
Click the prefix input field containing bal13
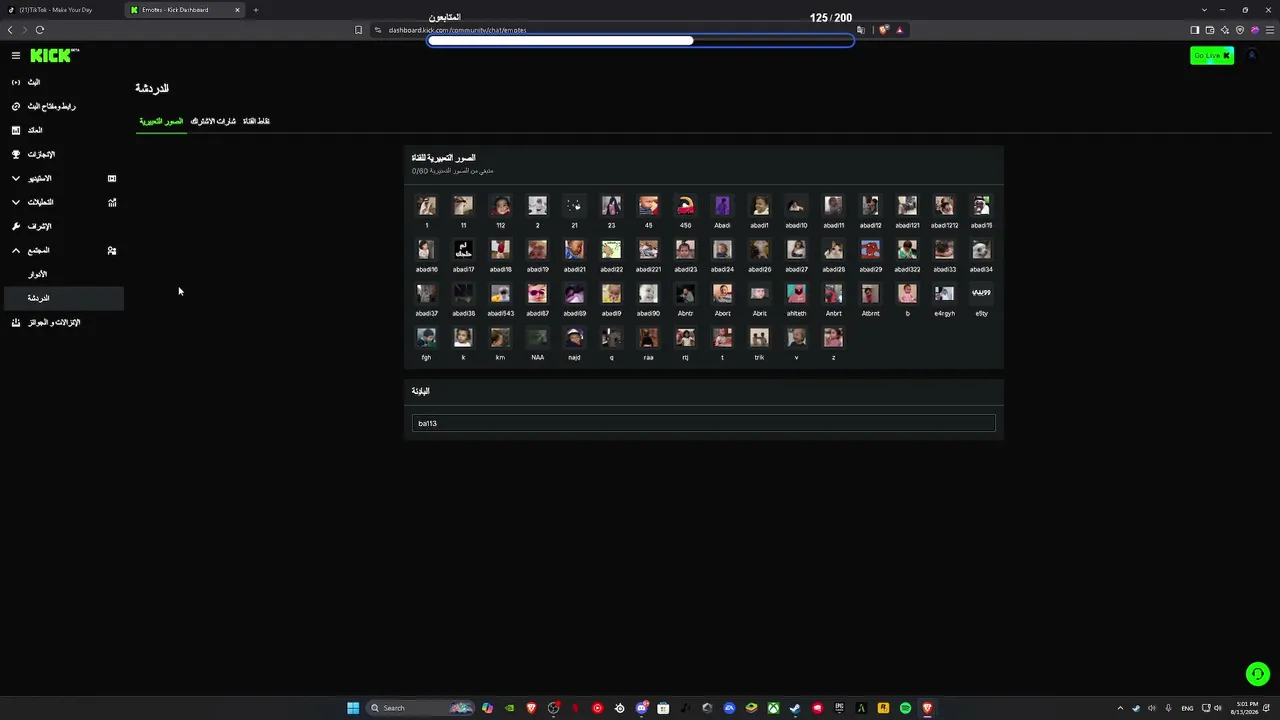click(x=703, y=423)
